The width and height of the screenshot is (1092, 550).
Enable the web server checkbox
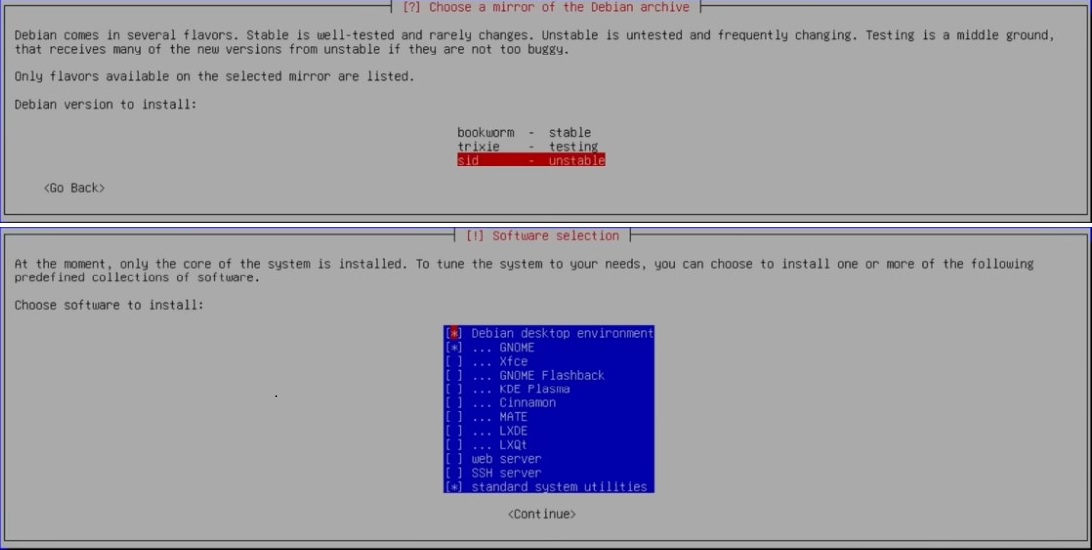pos(455,459)
